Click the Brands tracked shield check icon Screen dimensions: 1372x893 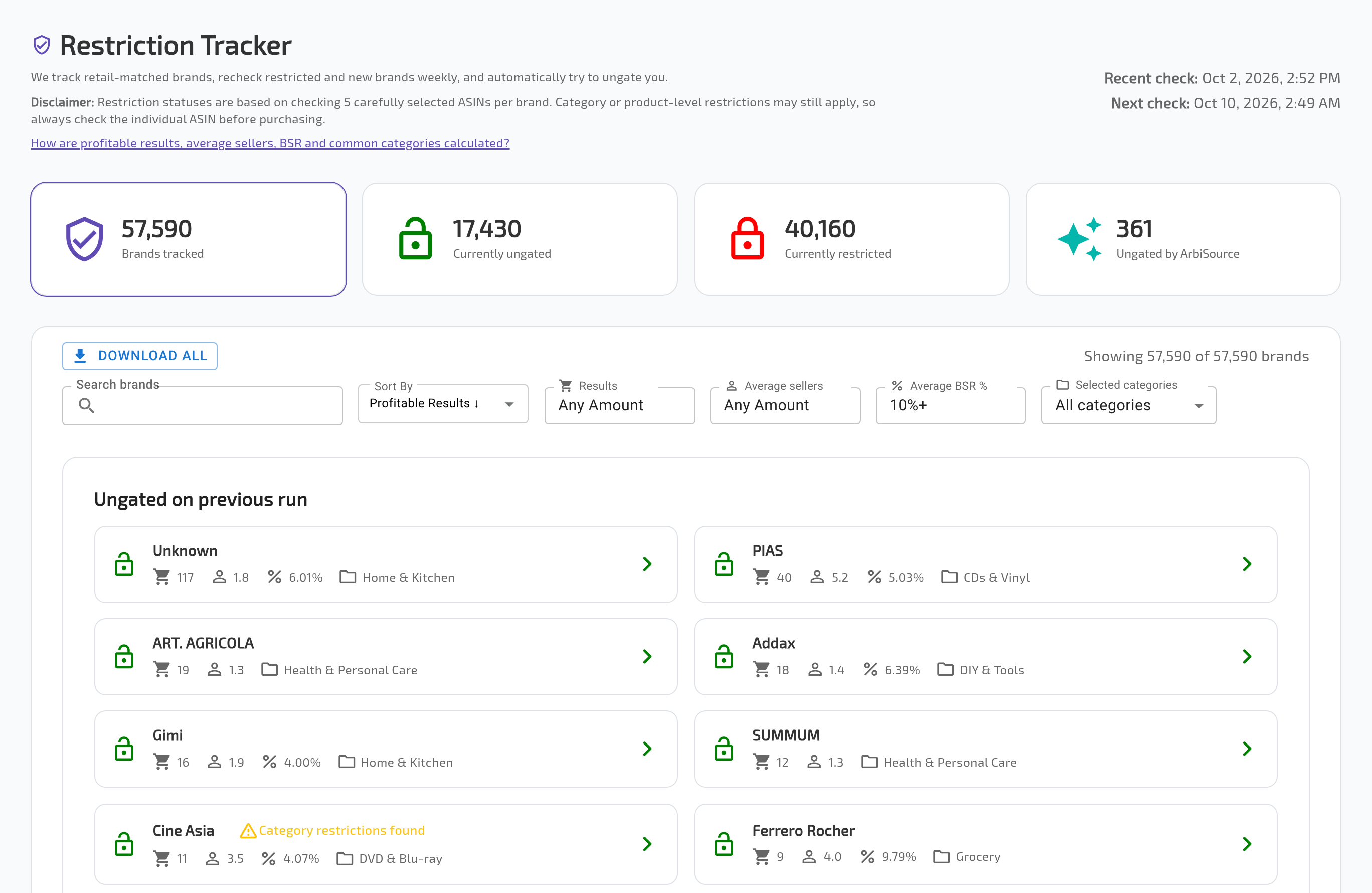point(84,239)
